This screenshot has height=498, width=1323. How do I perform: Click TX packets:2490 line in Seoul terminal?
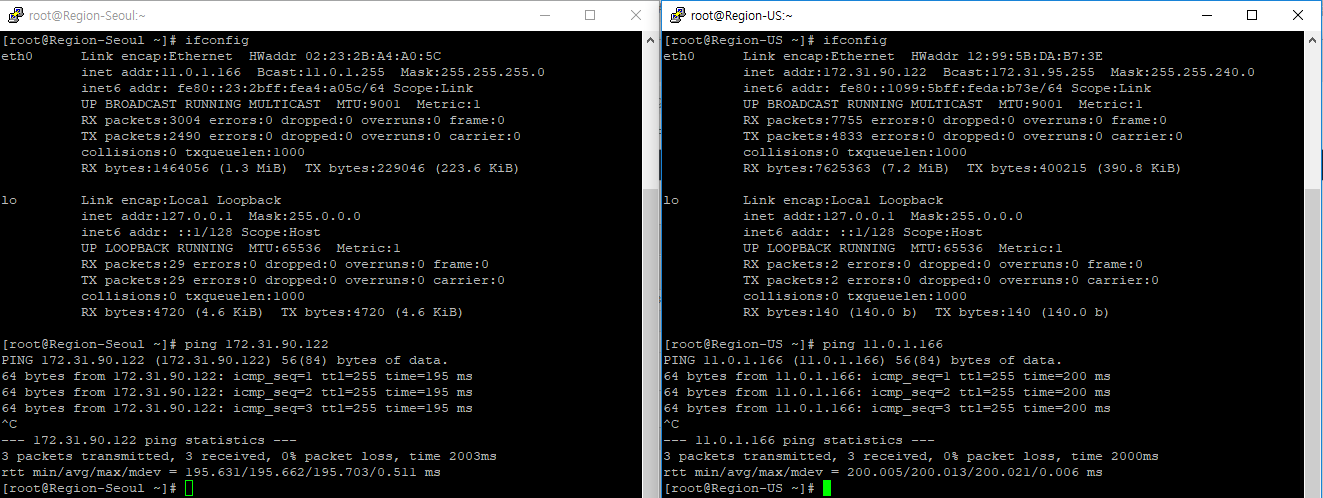point(301,136)
